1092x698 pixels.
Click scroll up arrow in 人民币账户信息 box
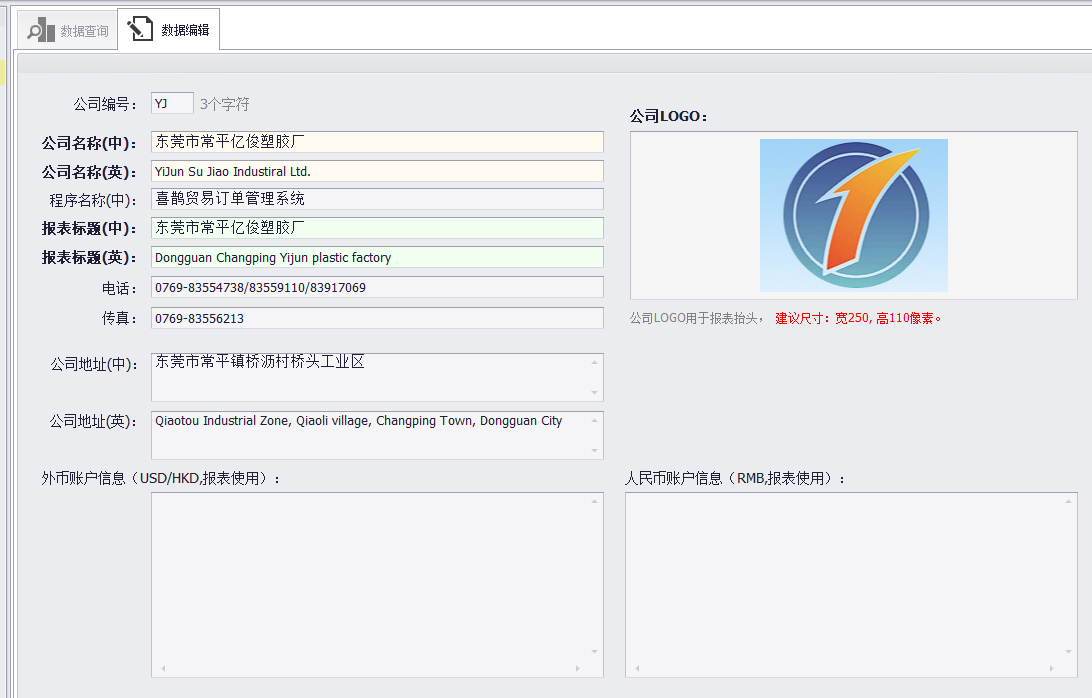[x=1068, y=501]
